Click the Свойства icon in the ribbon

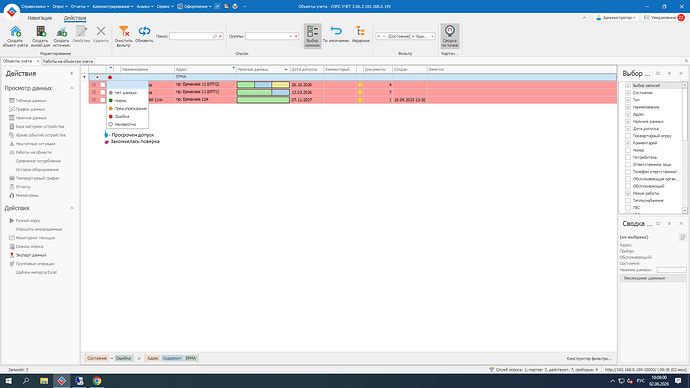(x=81, y=31)
